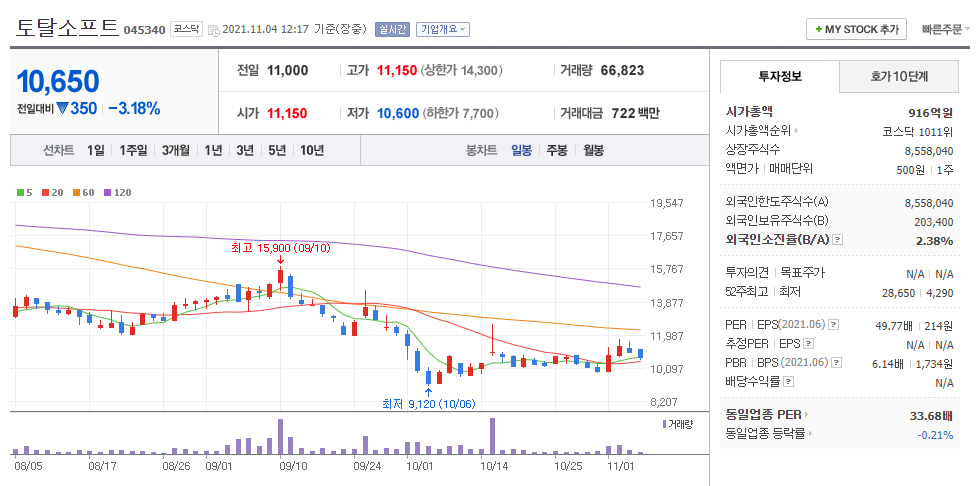Show the 1년 line chart

[213, 150]
